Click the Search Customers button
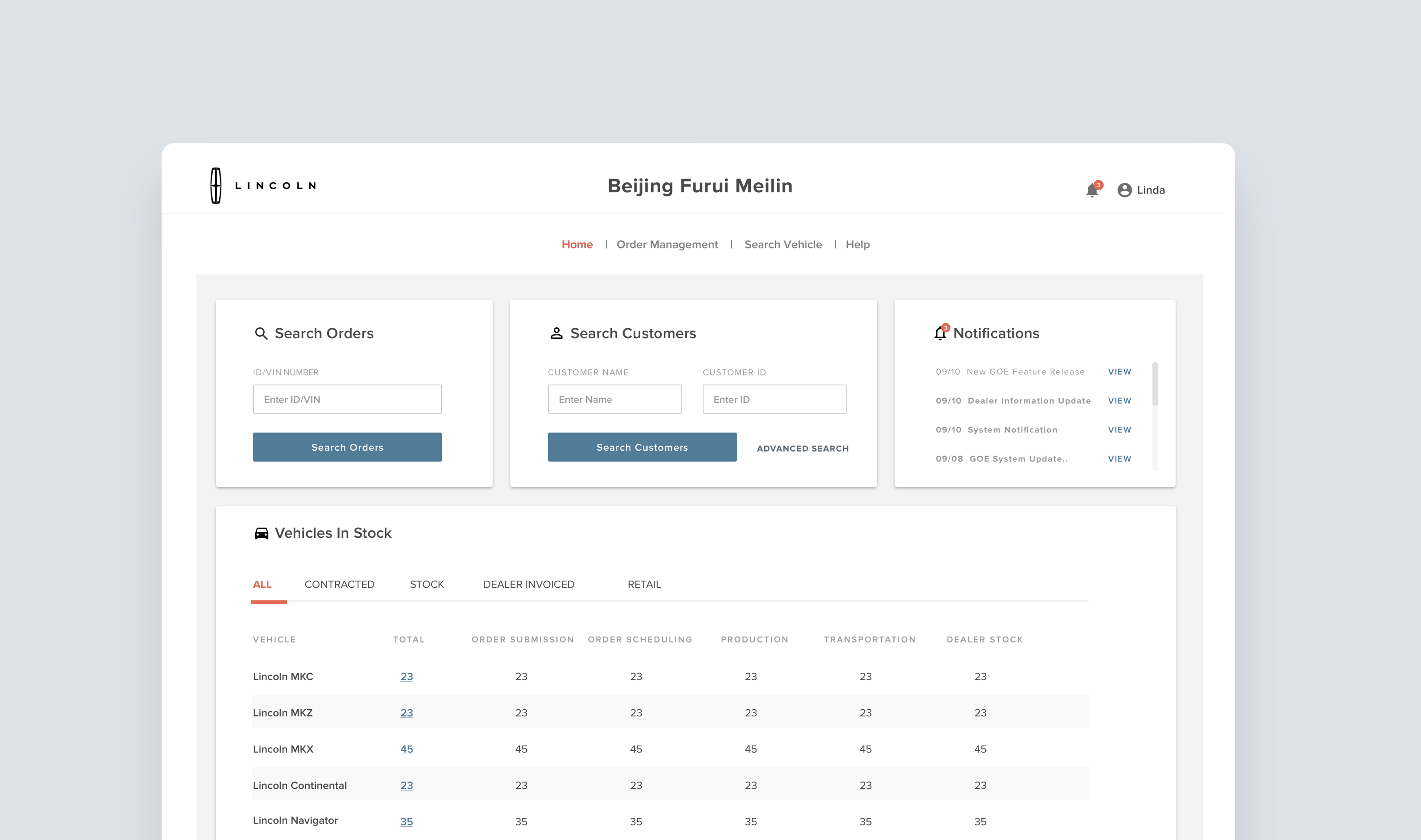 tap(642, 447)
